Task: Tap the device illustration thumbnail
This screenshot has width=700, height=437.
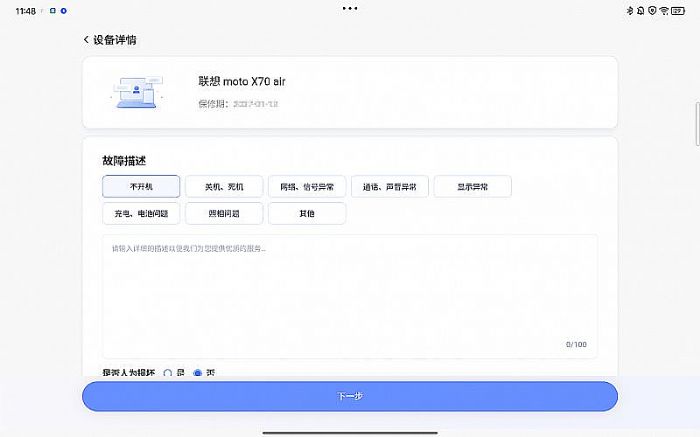Action: point(135,92)
